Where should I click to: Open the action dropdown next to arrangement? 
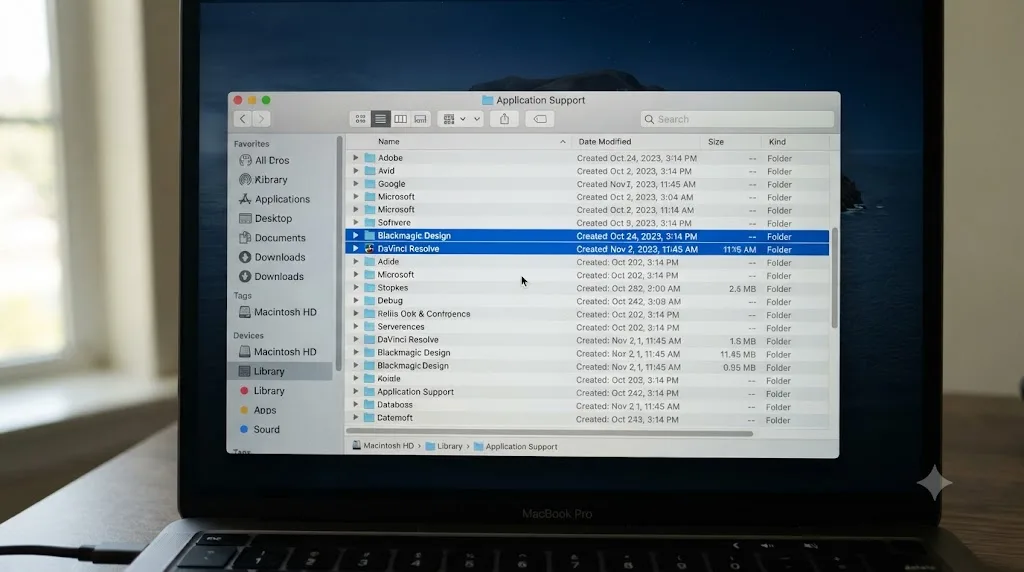click(477, 119)
